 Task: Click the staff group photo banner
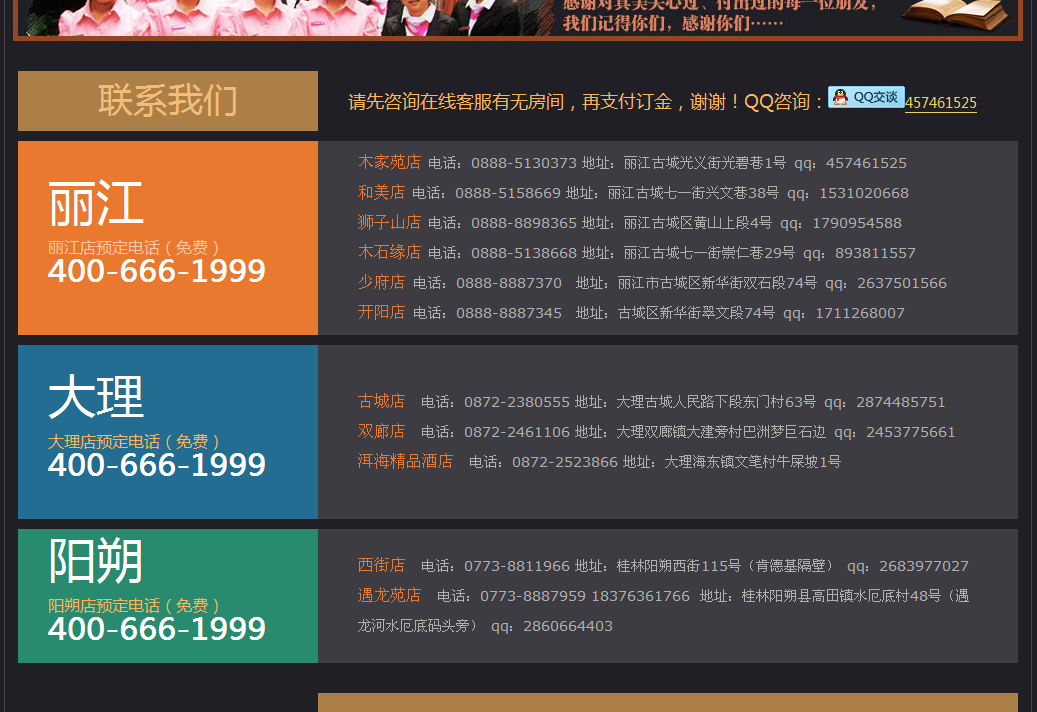280,17
